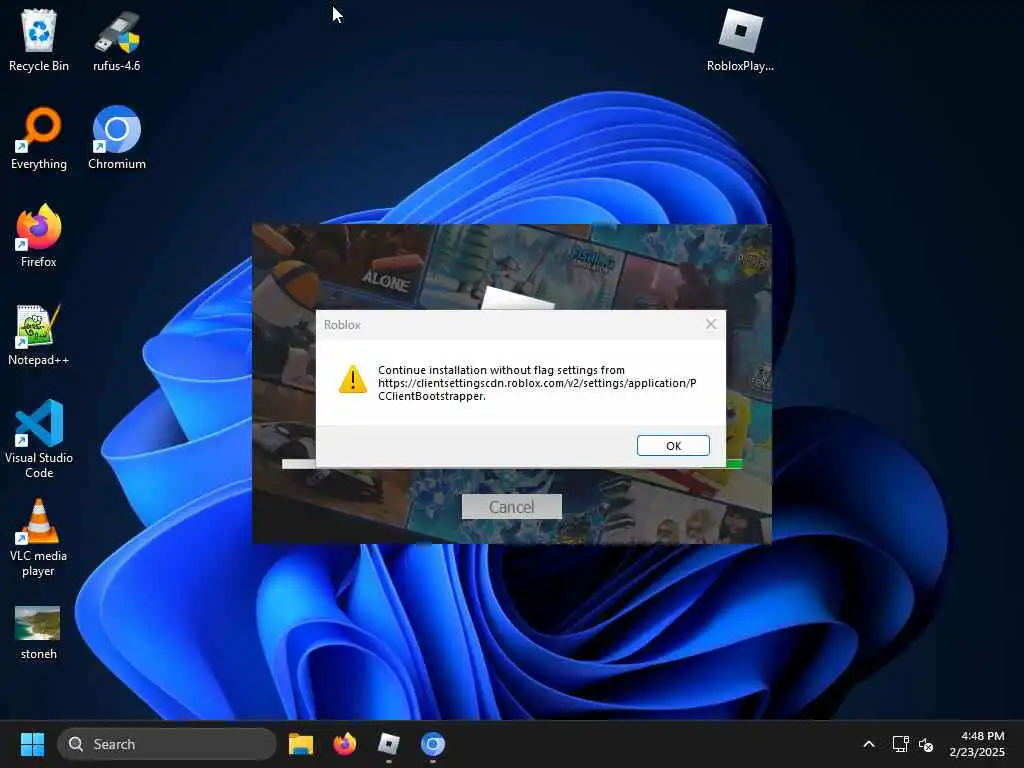Click the Roblox dialog title text

tap(342, 325)
